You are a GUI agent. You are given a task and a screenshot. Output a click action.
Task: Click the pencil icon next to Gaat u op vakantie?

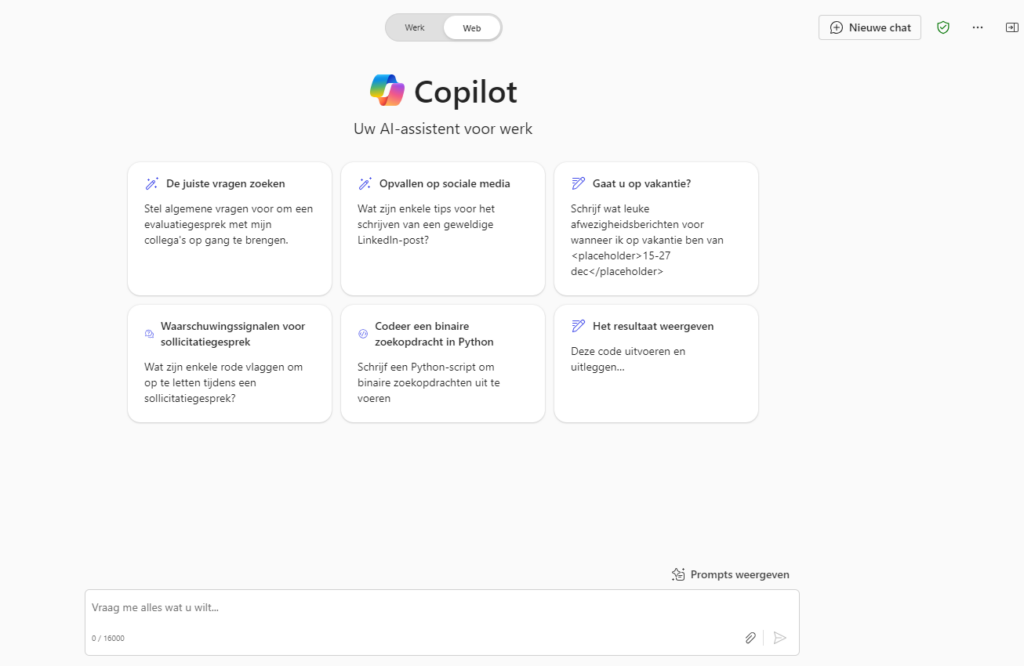[578, 183]
